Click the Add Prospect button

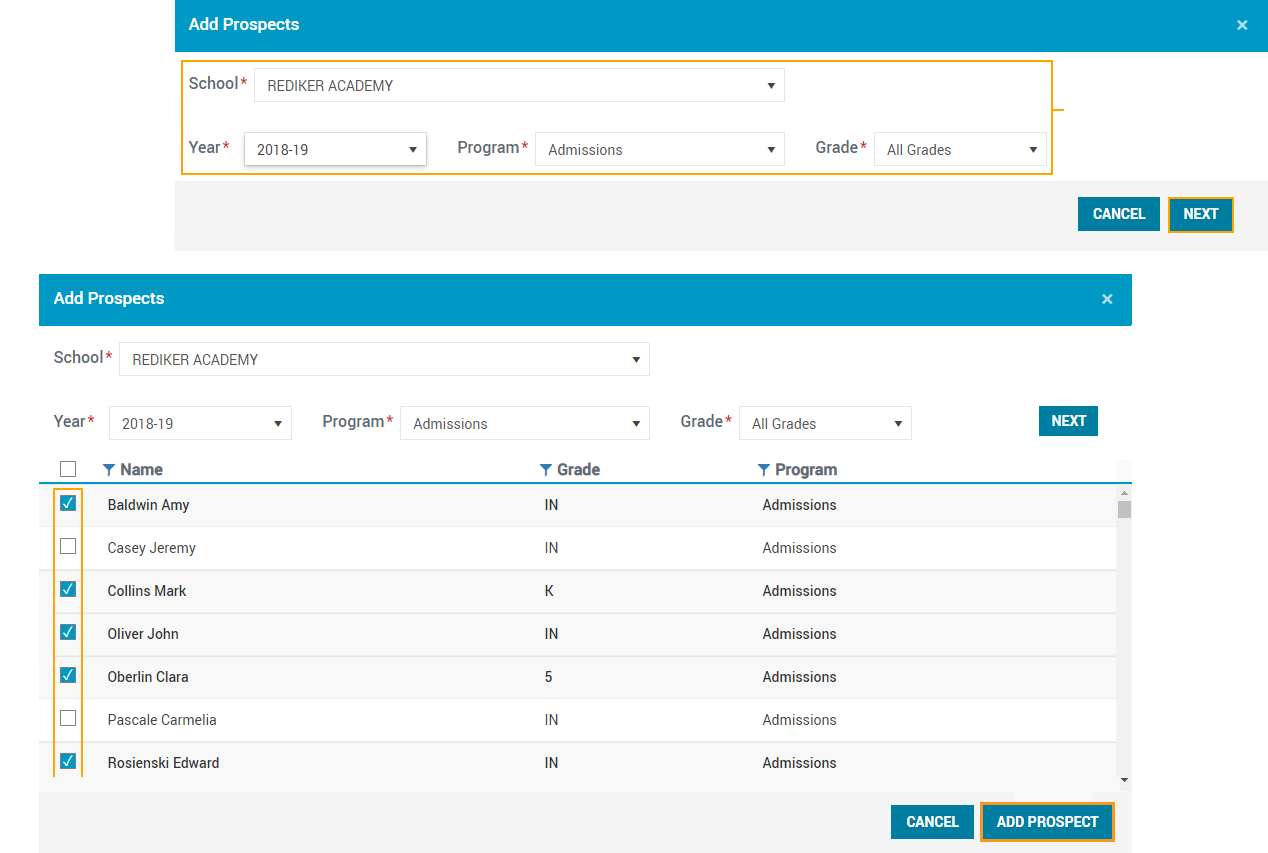(x=1047, y=822)
